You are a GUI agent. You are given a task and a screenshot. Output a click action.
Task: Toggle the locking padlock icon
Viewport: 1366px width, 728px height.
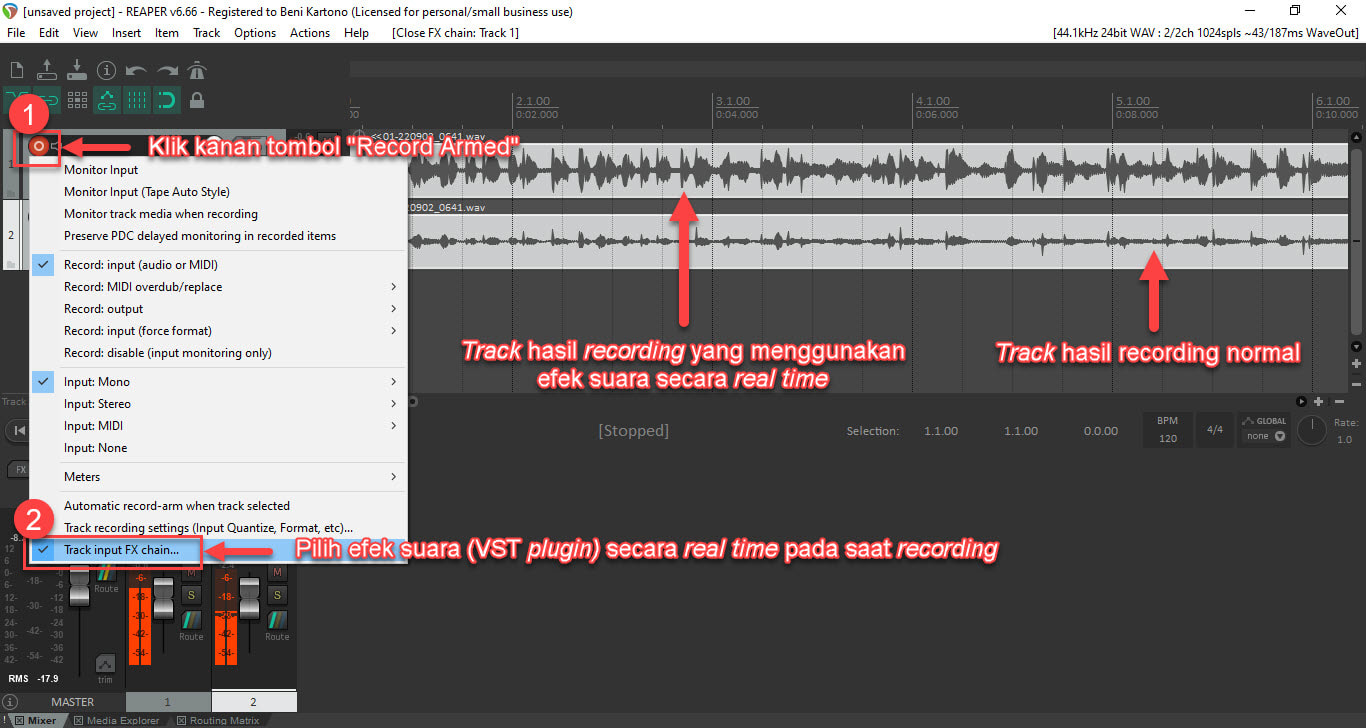coord(197,100)
